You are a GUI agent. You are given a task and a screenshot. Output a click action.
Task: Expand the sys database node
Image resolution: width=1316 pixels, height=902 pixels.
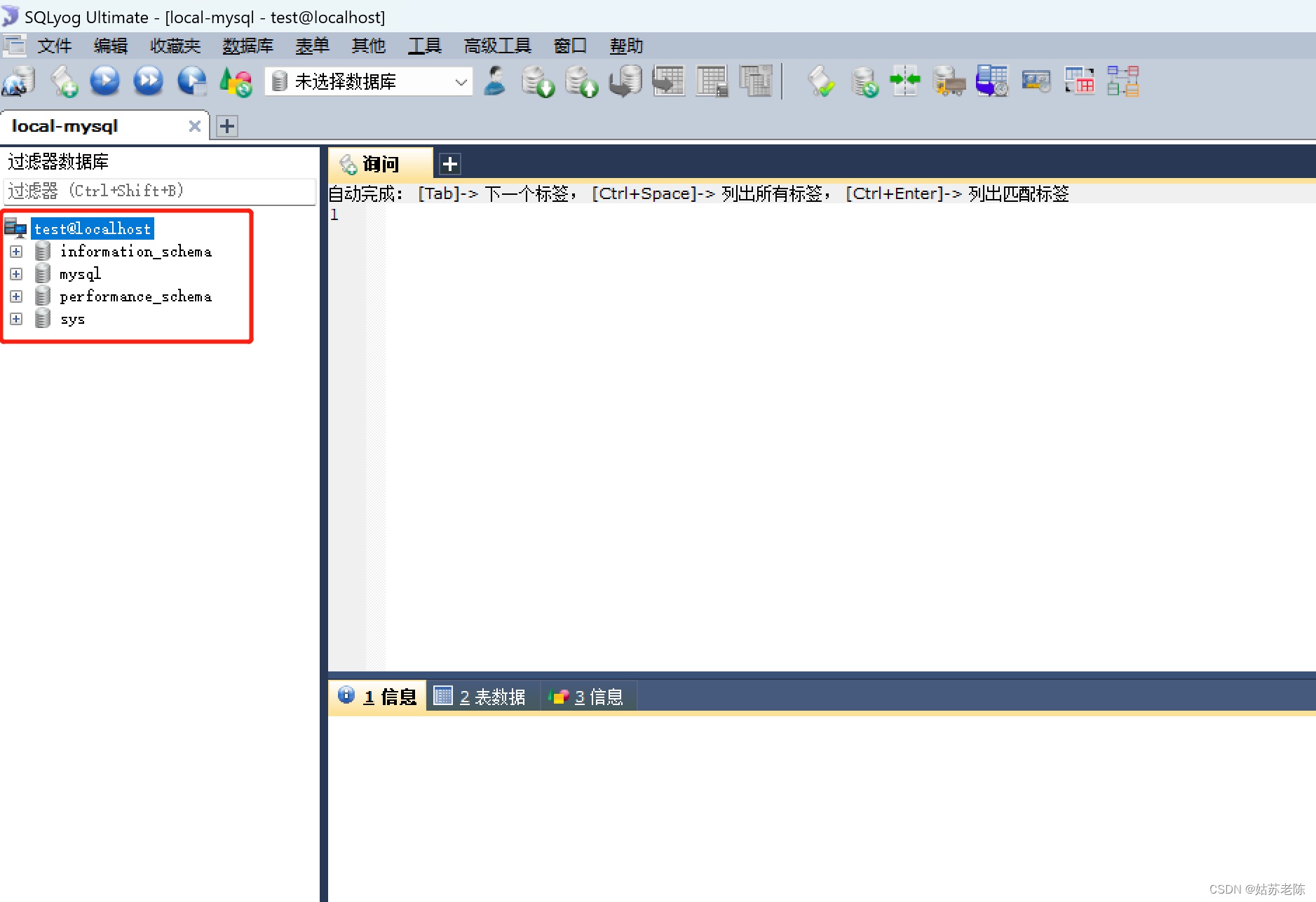pyautogui.click(x=16, y=319)
